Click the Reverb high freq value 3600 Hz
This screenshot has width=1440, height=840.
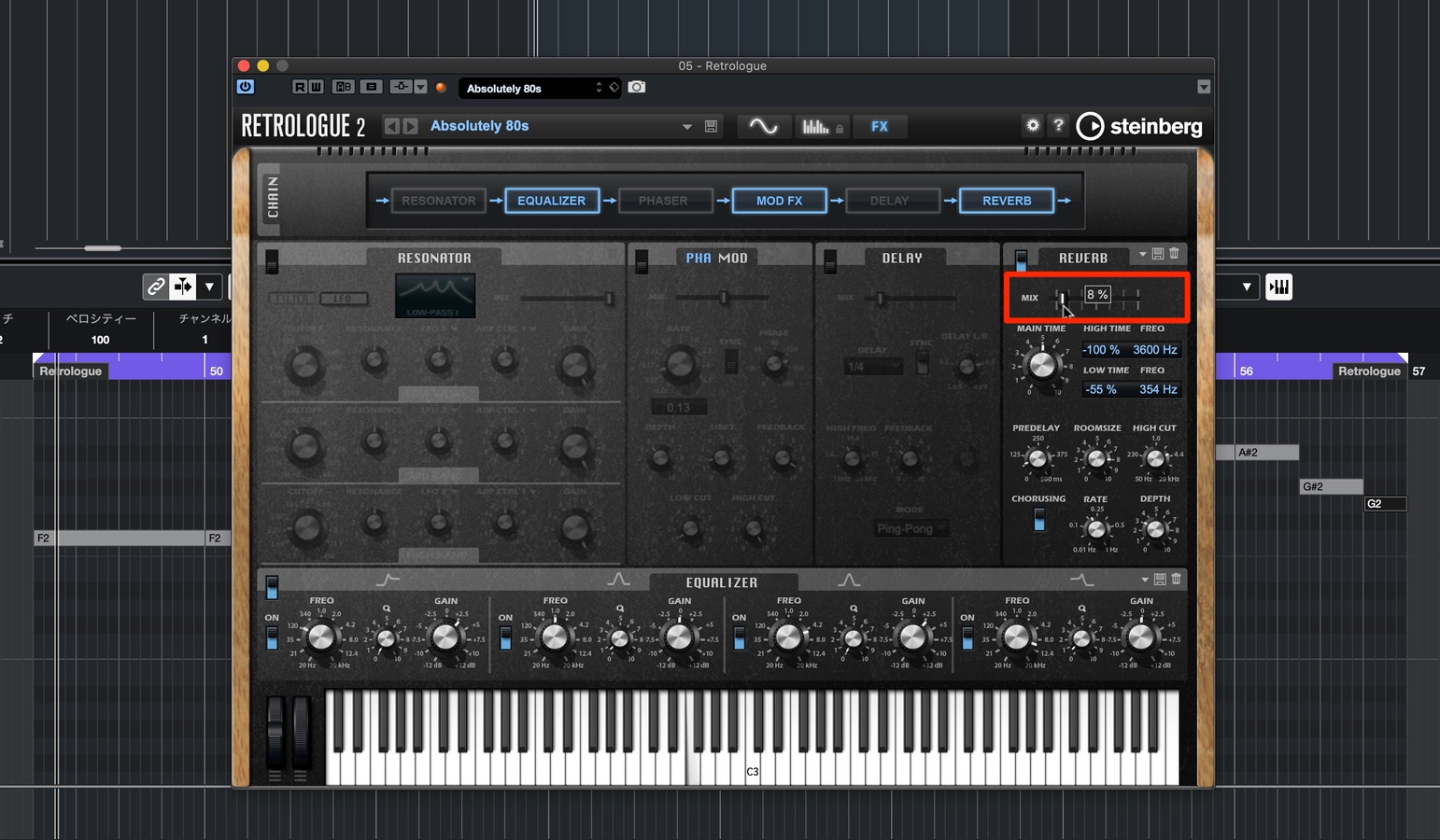click(x=1155, y=350)
